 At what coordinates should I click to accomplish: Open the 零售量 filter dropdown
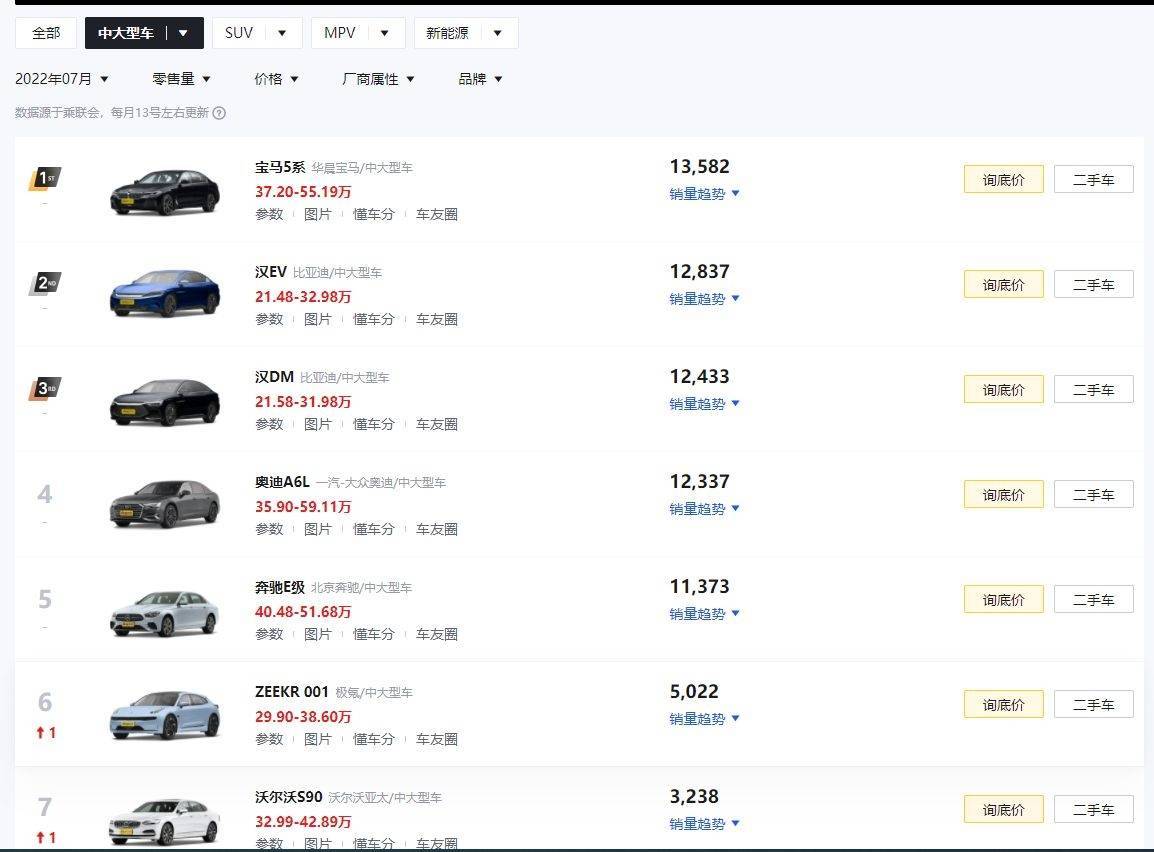pos(181,79)
